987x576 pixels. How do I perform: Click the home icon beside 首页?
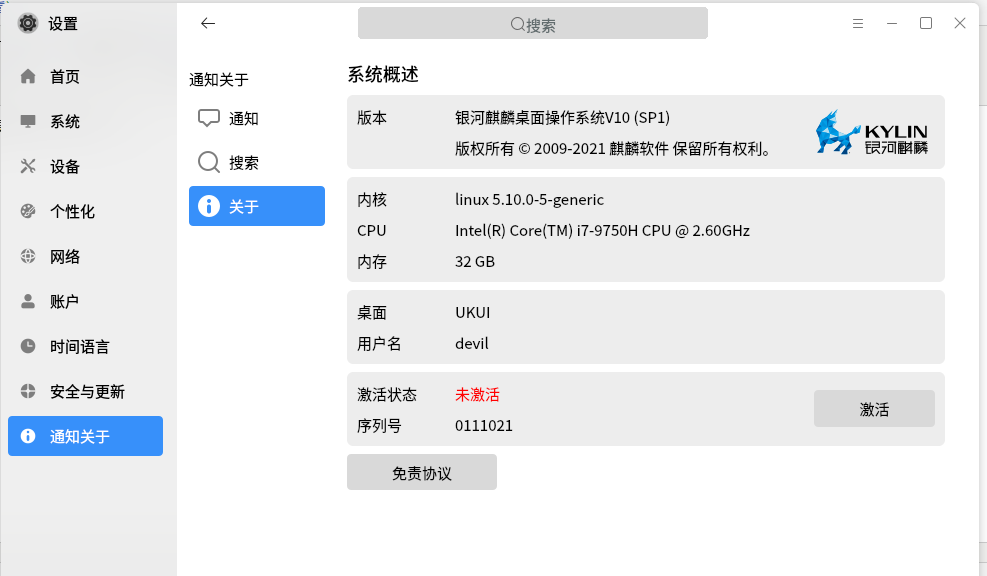click(28, 76)
